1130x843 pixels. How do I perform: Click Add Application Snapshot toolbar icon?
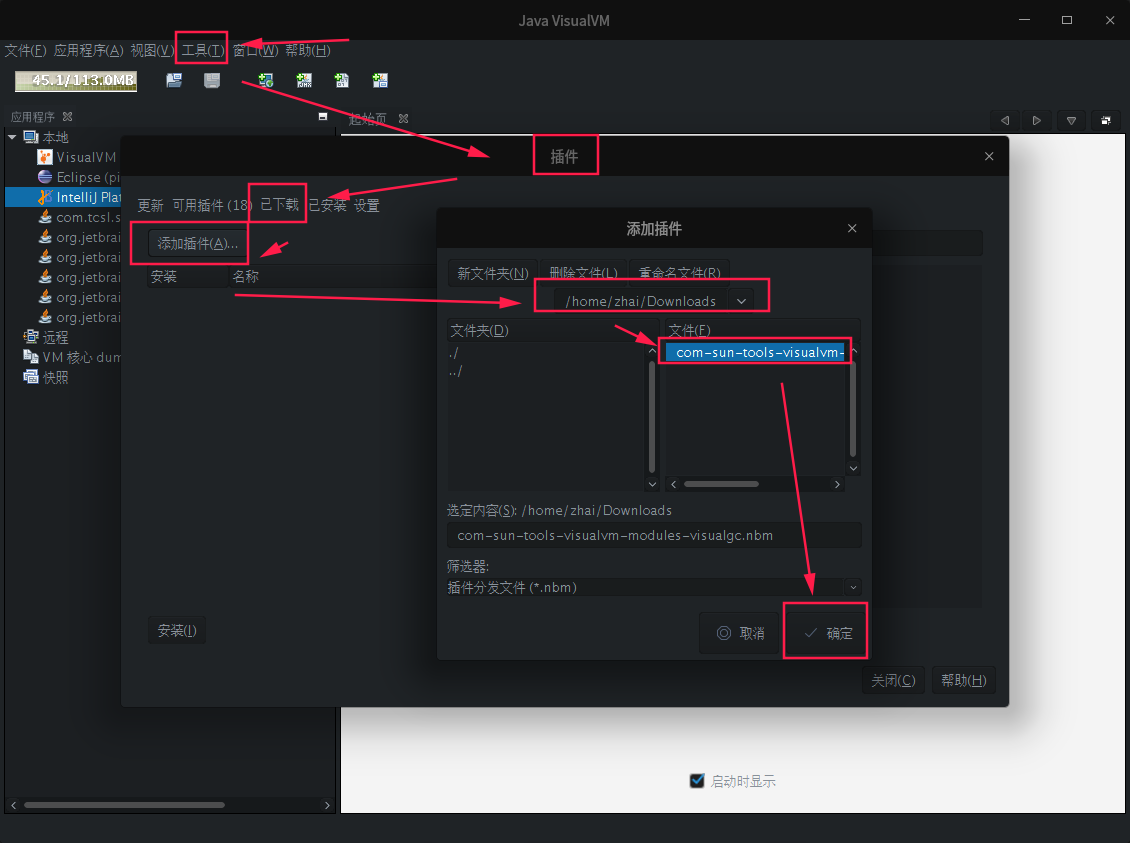pos(380,81)
